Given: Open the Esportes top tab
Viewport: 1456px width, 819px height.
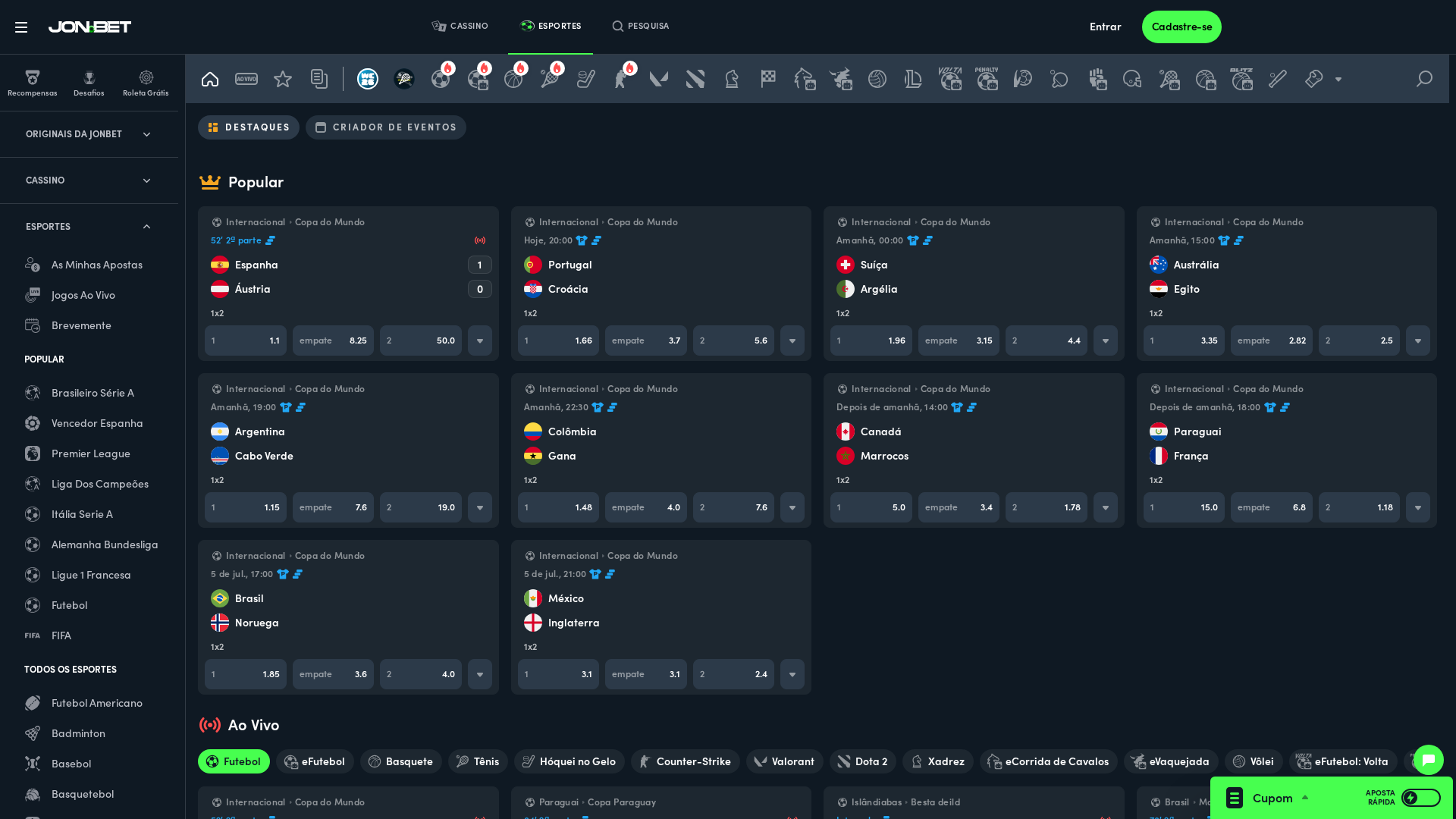Looking at the screenshot, I should pos(551,27).
